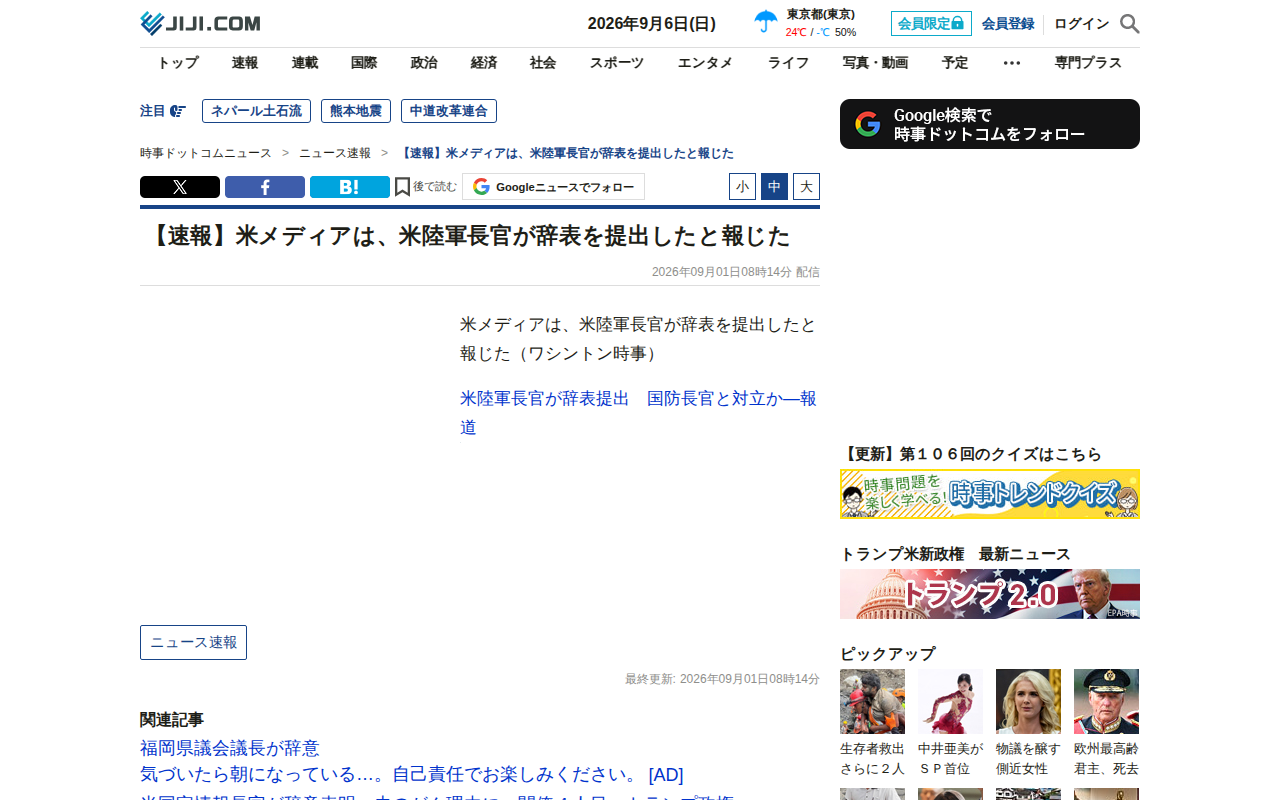The image size is (1280, 800).
Task: Share article on X
Action: tap(180, 187)
